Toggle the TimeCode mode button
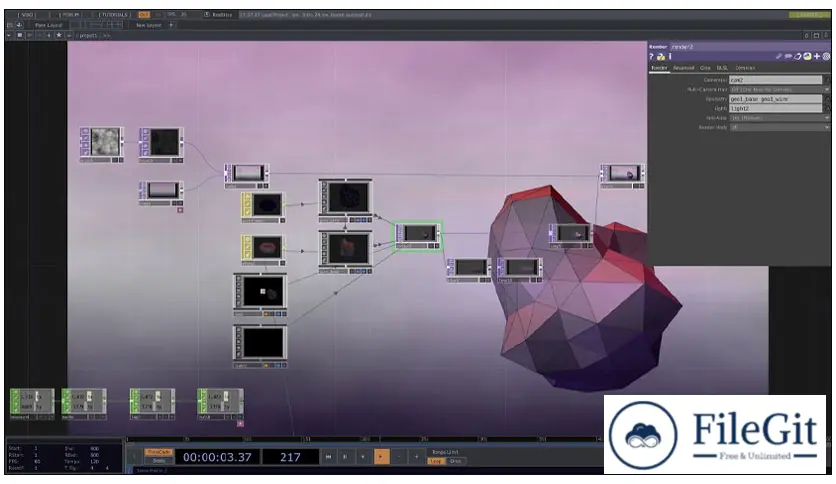The image size is (836, 484). 158,452
